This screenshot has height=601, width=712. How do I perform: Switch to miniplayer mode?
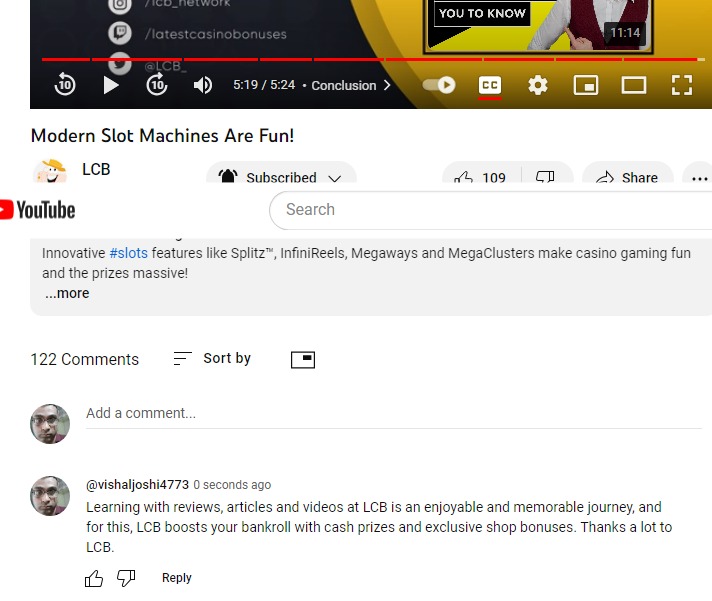[x=586, y=85]
